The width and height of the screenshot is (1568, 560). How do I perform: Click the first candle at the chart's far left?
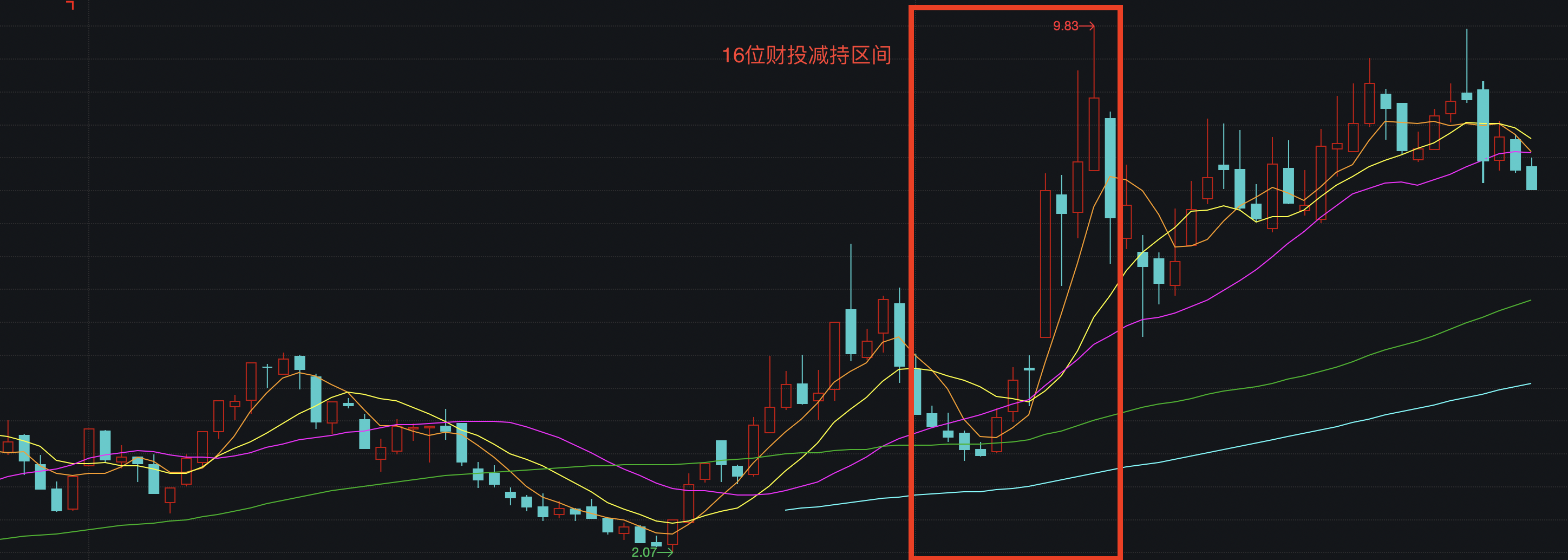[x=8, y=447]
